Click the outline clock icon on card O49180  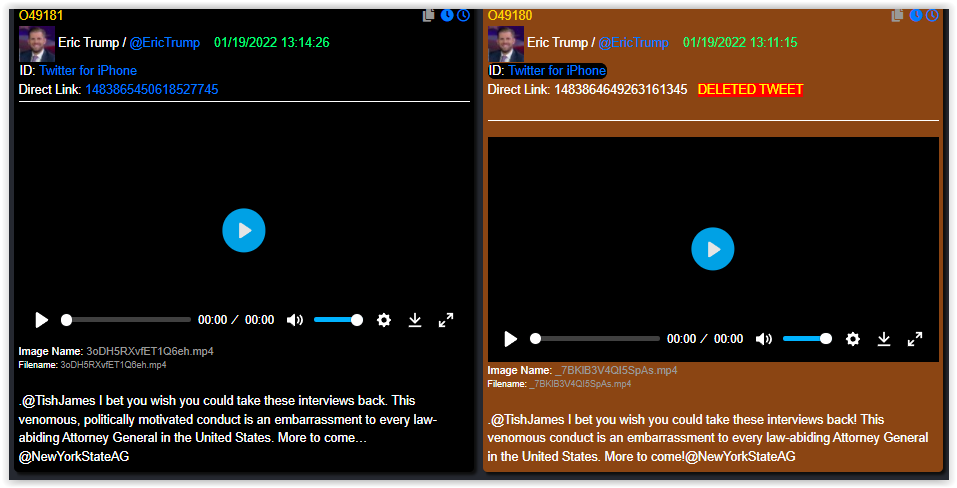(x=933, y=15)
